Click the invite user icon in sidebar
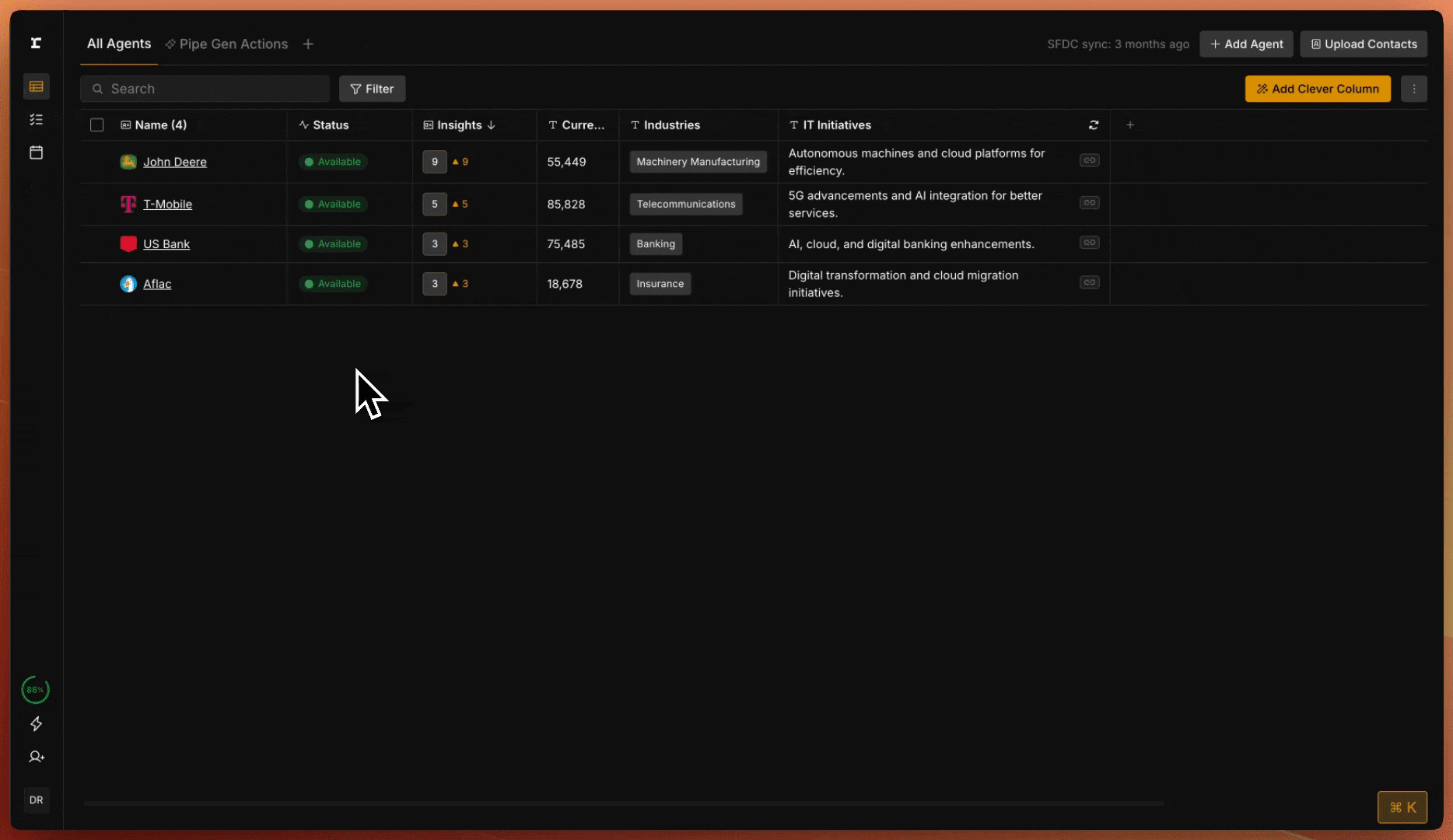This screenshot has height=840, width=1453. (x=36, y=757)
